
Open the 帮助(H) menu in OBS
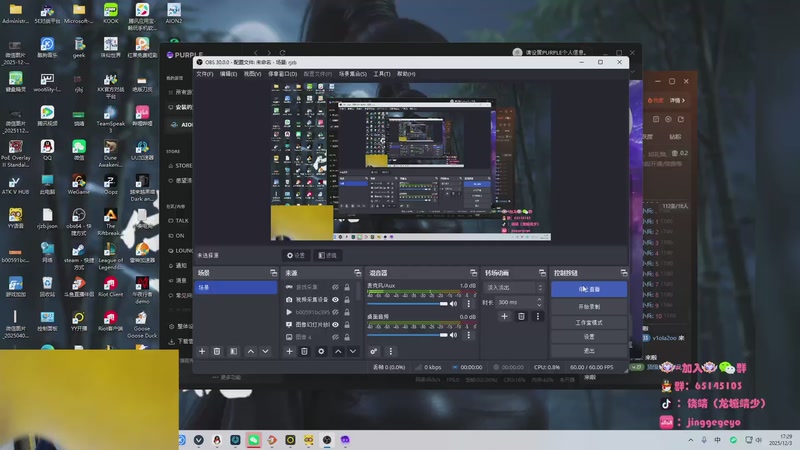tap(406, 74)
